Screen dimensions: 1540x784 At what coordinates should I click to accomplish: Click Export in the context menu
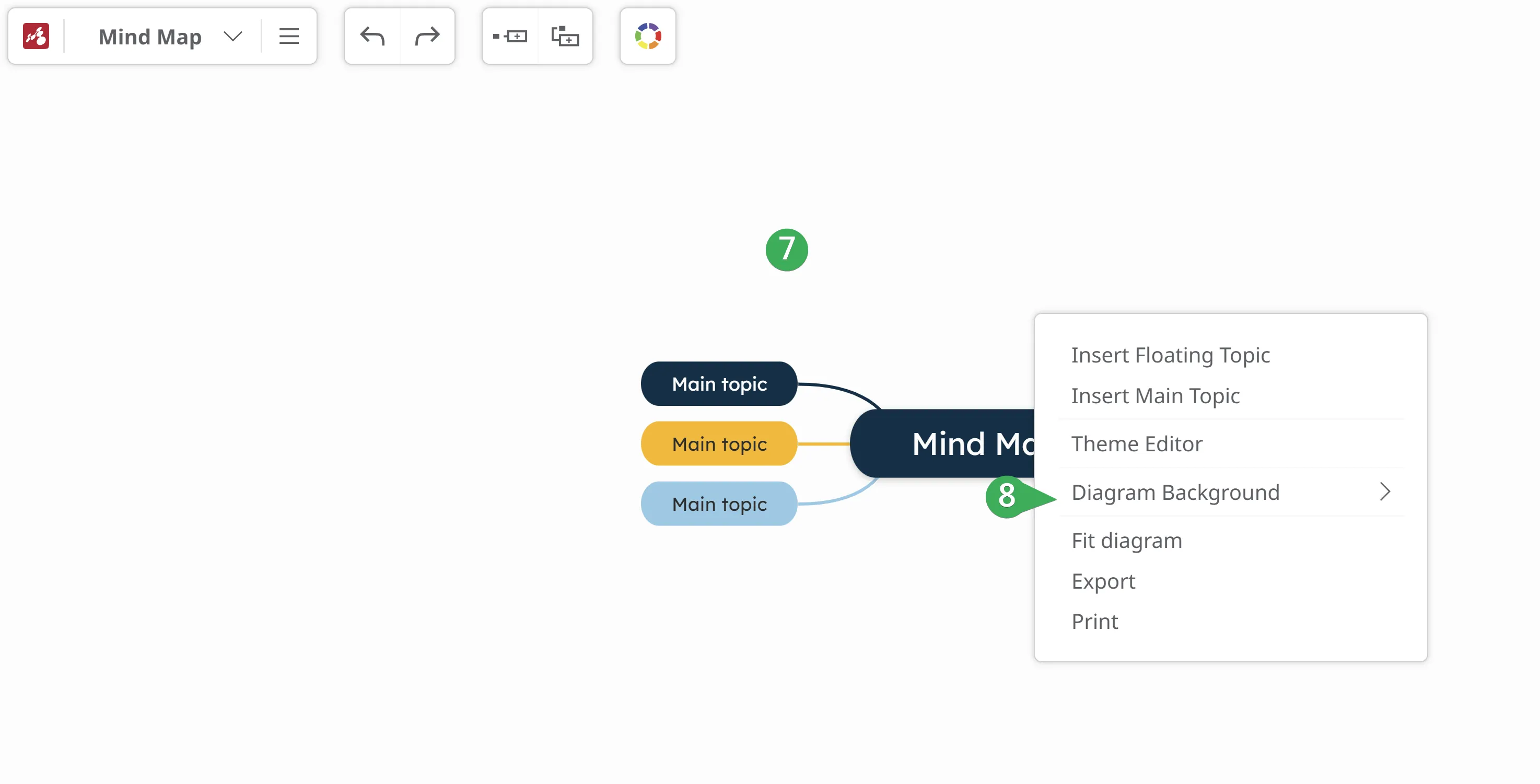point(1103,581)
